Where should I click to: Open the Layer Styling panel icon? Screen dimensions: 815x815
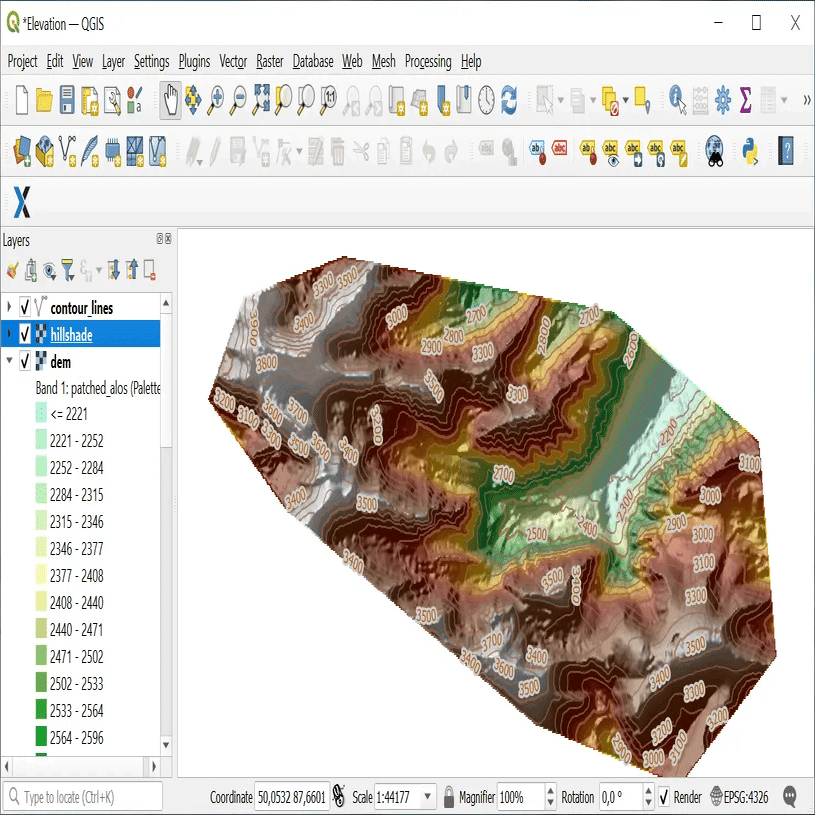coord(13,270)
